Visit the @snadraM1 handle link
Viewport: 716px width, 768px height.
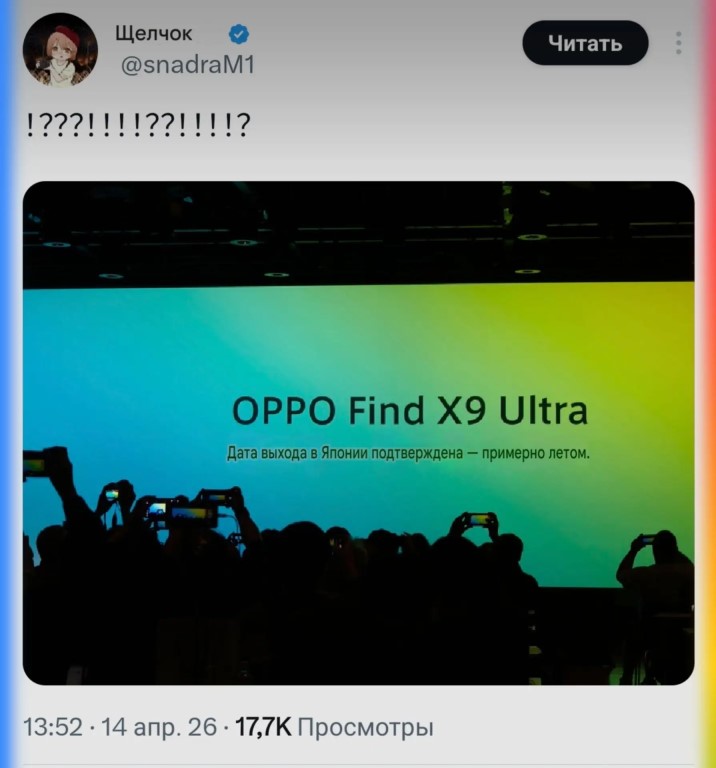click(x=188, y=65)
